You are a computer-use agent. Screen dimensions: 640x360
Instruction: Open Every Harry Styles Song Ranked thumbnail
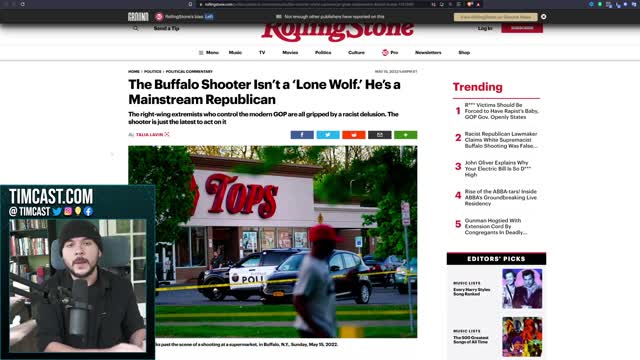pyautogui.click(x=522, y=288)
